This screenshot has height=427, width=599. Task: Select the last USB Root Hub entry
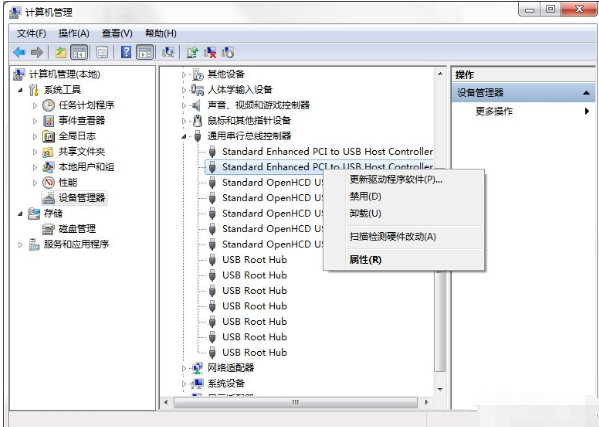click(254, 352)
